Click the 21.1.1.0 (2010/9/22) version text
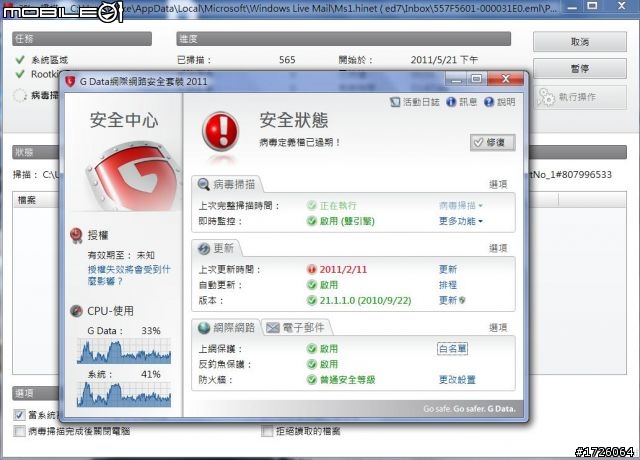The height and width of the screenshot is (460, 640). (x=365, y=300)
